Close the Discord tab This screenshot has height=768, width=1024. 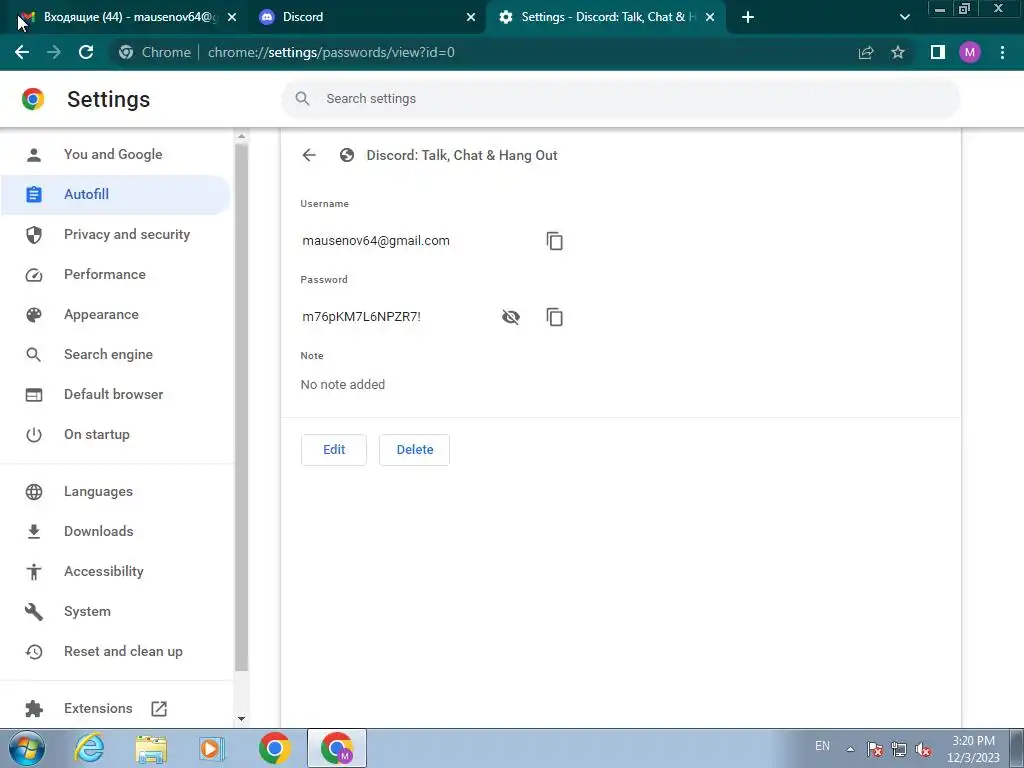tap(471, 17)
